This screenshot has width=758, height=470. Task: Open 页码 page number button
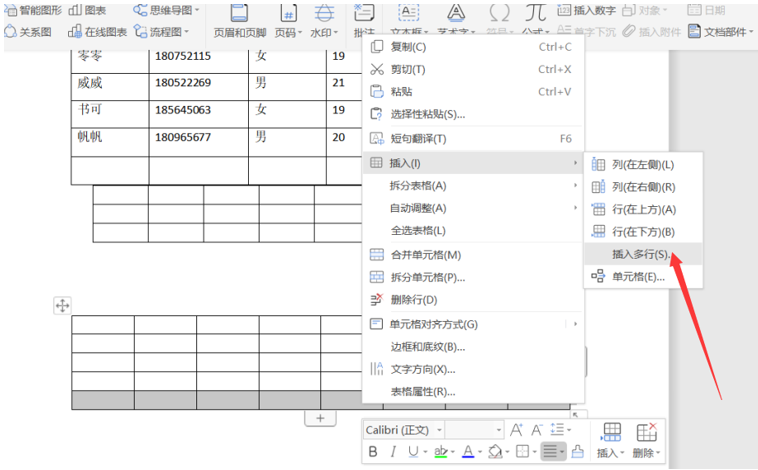pos(289,21)
